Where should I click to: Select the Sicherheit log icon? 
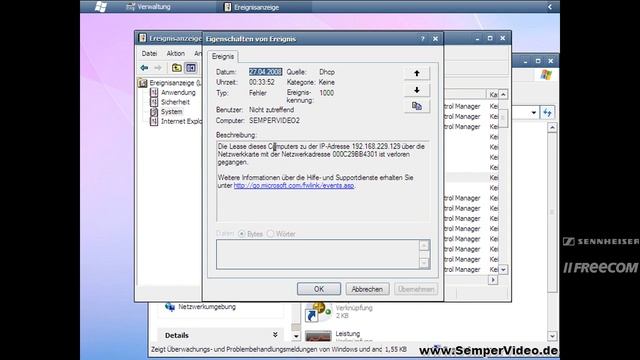(x=154, y=102)
